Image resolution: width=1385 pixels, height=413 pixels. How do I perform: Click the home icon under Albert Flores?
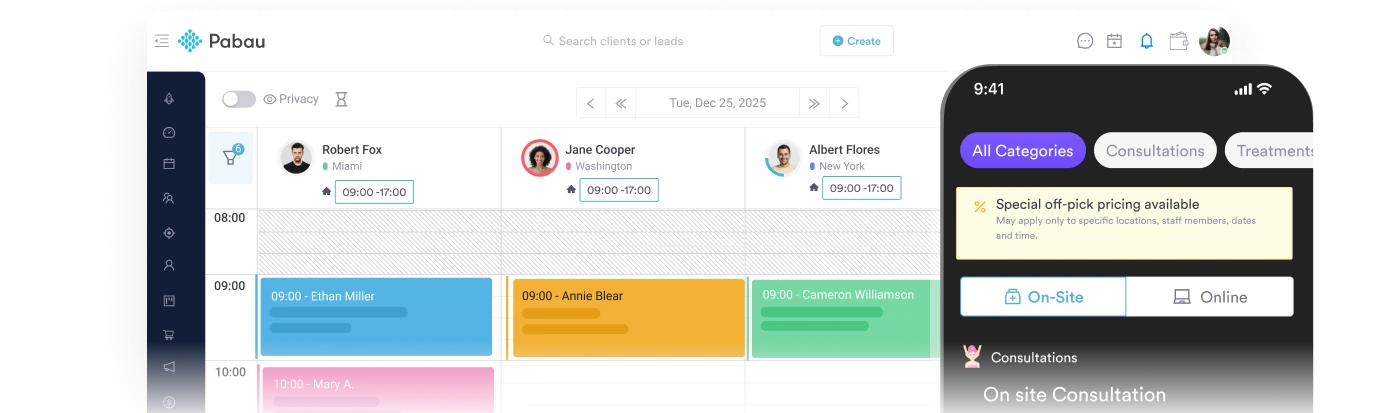[815, 188]
